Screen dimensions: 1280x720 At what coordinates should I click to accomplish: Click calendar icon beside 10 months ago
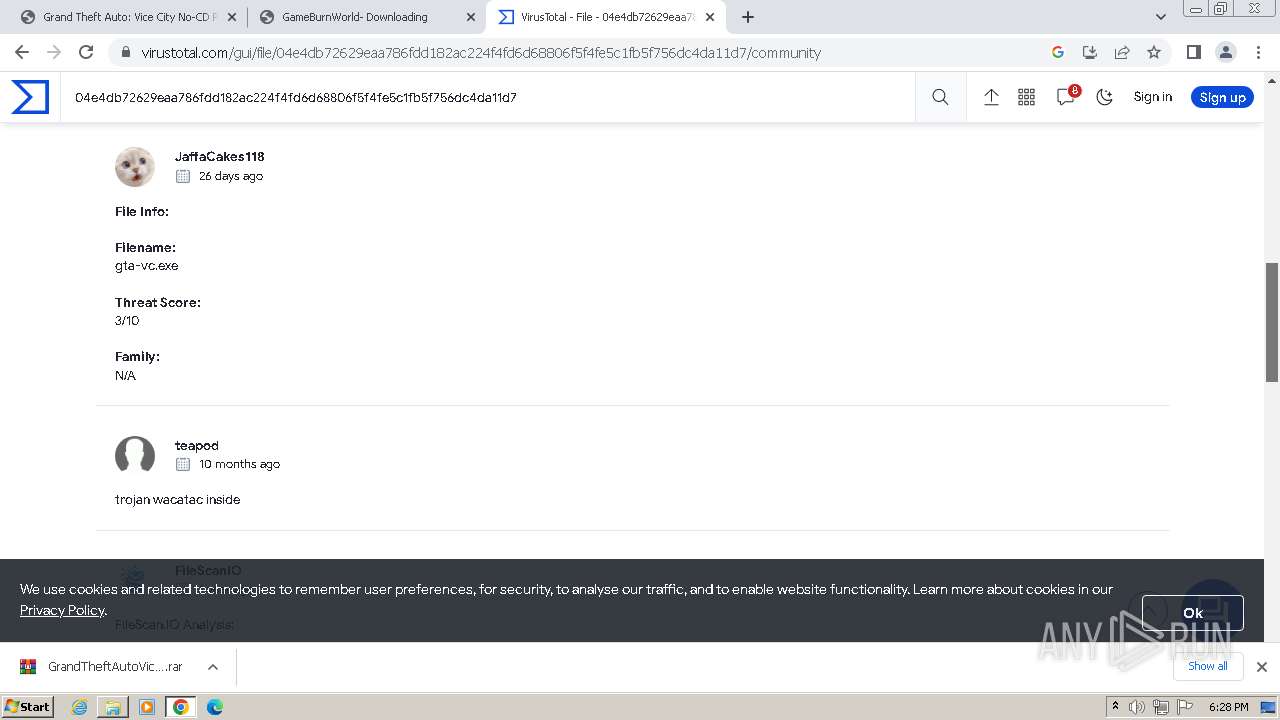[183, 464]
